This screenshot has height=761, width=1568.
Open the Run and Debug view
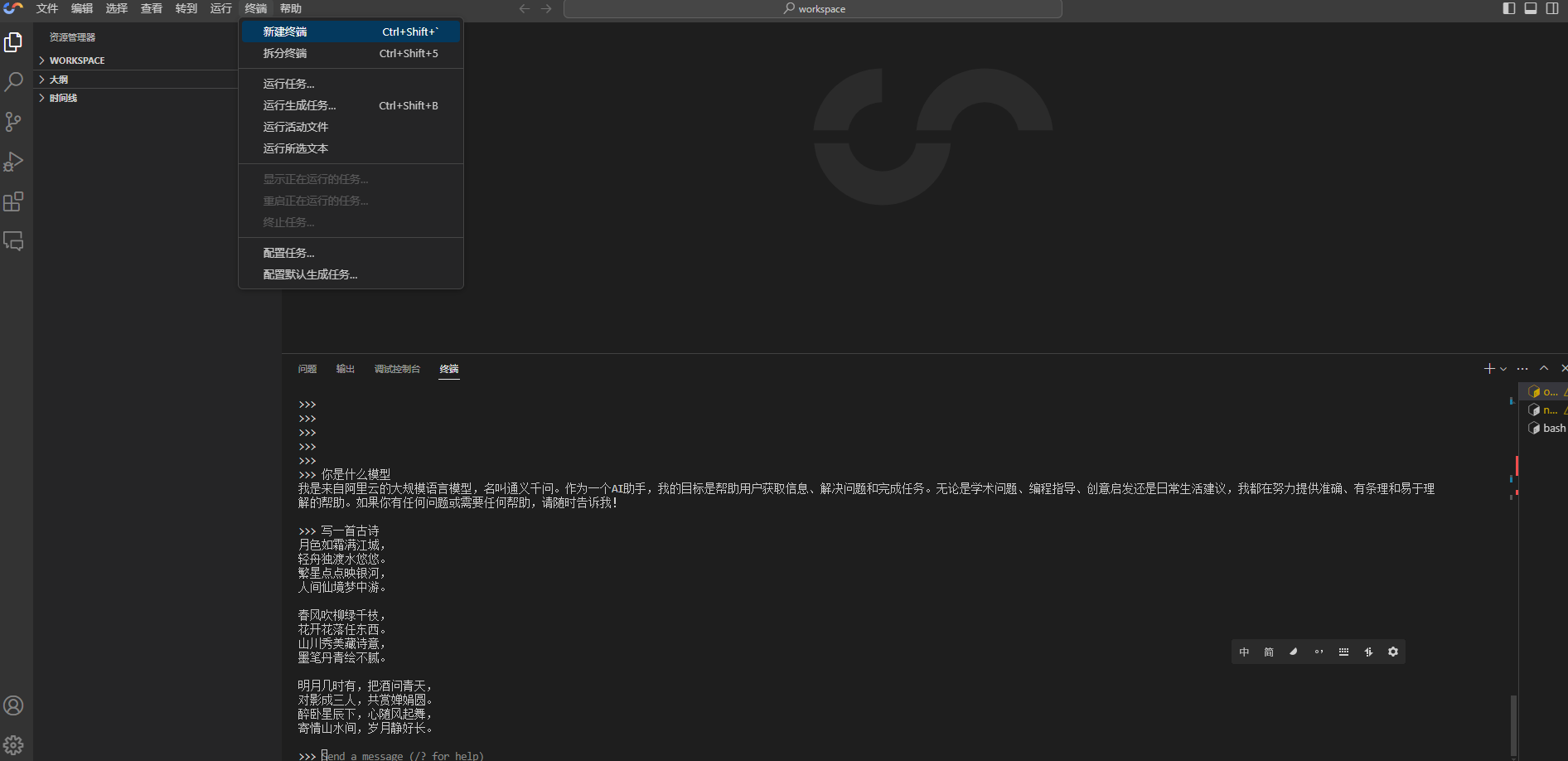13,162
